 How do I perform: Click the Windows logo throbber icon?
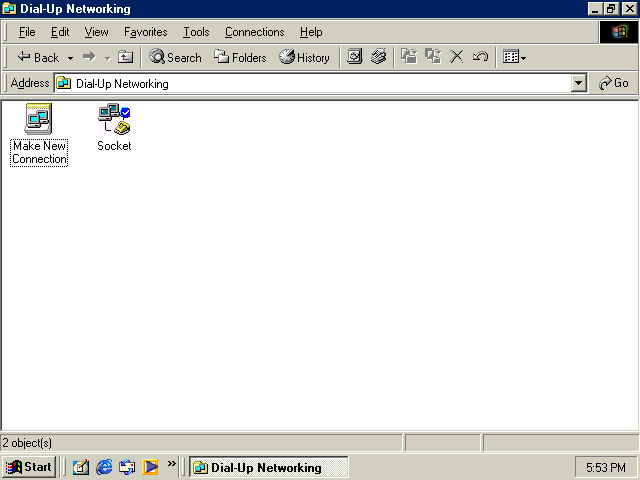coord(619,32)
